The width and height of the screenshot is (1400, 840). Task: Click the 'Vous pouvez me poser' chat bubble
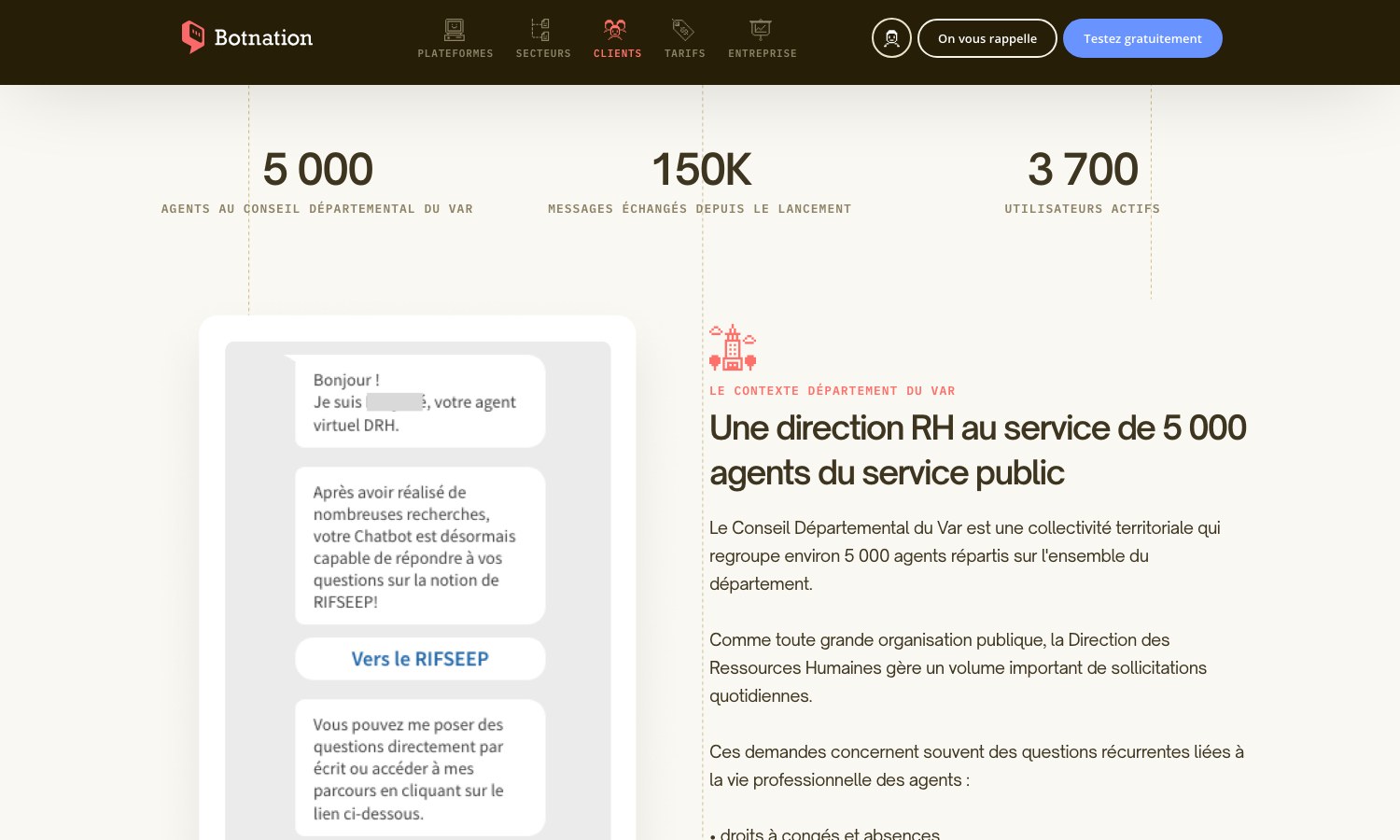tap(420, 768)
